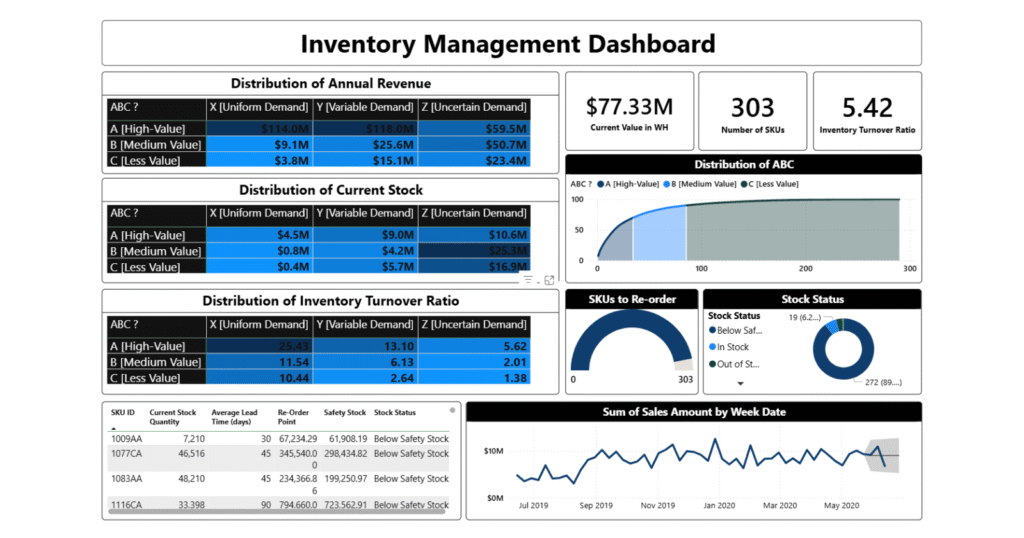The image size is (1024, 538).
Task: Click the Current Value in WH card
Action: [x=628, y=112]
